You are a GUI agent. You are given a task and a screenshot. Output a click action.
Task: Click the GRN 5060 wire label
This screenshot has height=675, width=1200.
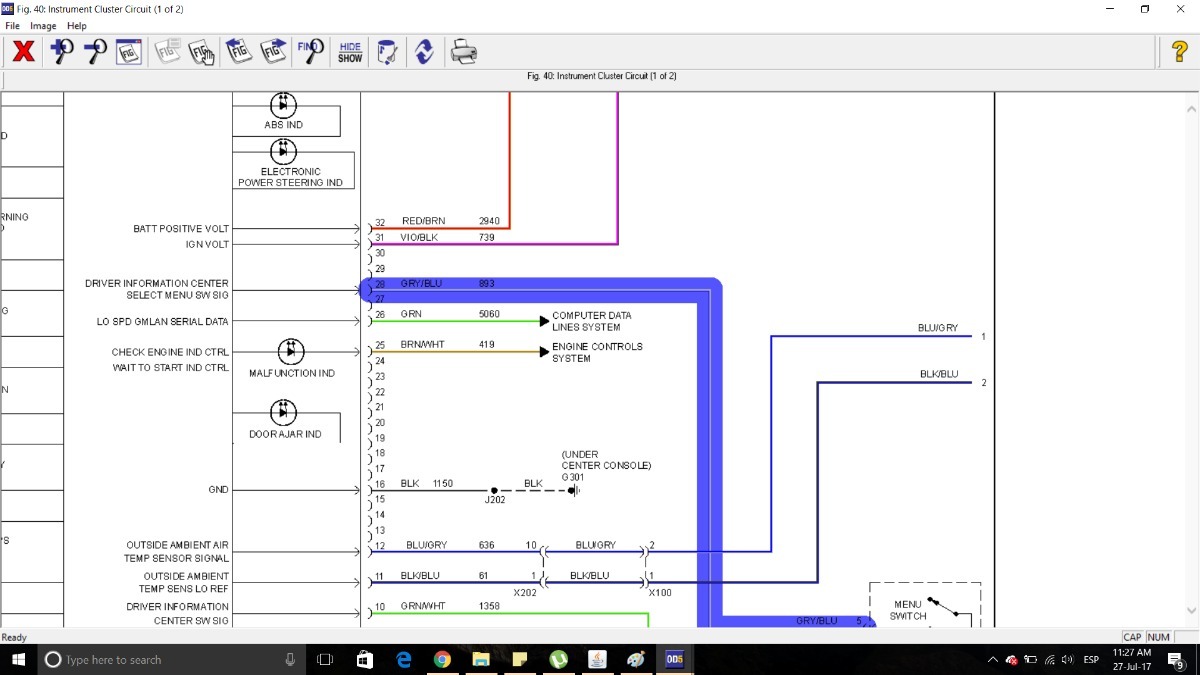(x=450, y=314)
